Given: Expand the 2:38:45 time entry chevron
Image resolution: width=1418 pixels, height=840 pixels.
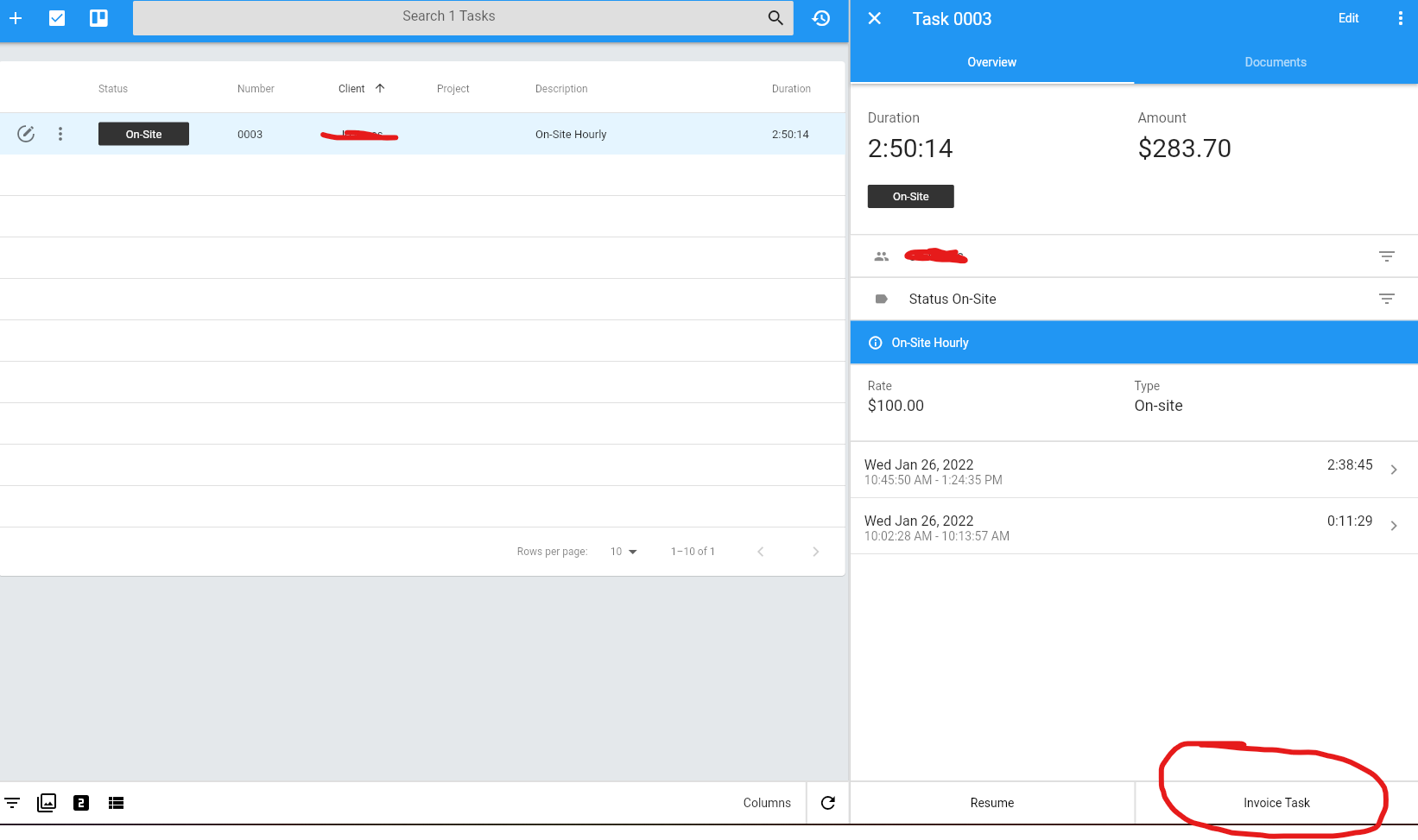Looking at the screenshot, I should tap(1394, 470).
